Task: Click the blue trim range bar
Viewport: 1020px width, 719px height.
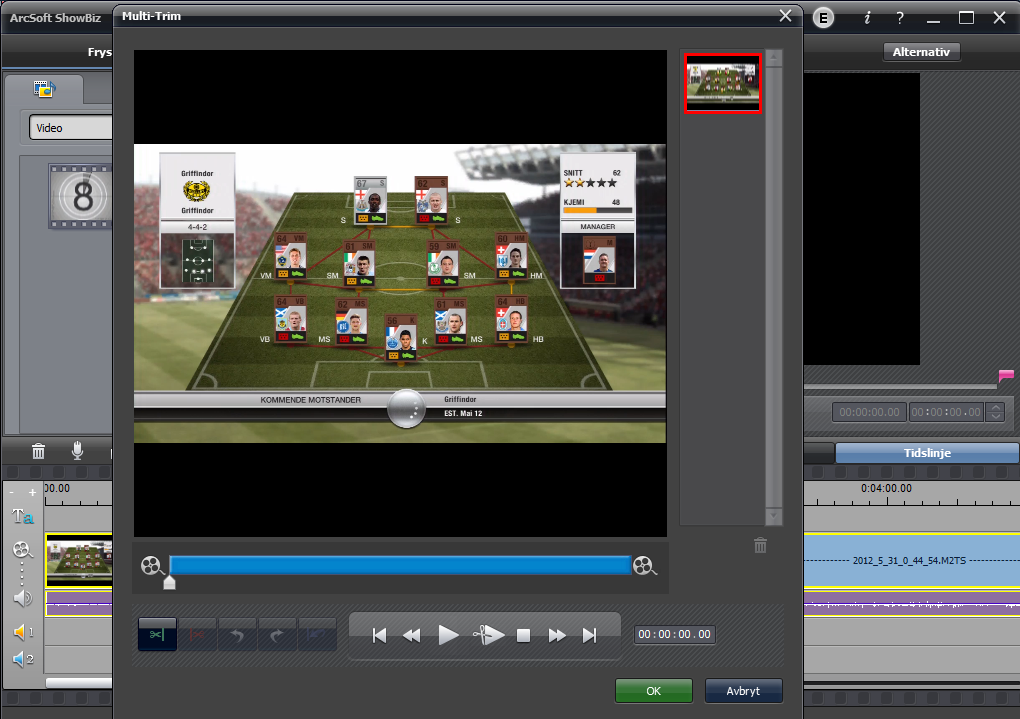Action: 400,565
